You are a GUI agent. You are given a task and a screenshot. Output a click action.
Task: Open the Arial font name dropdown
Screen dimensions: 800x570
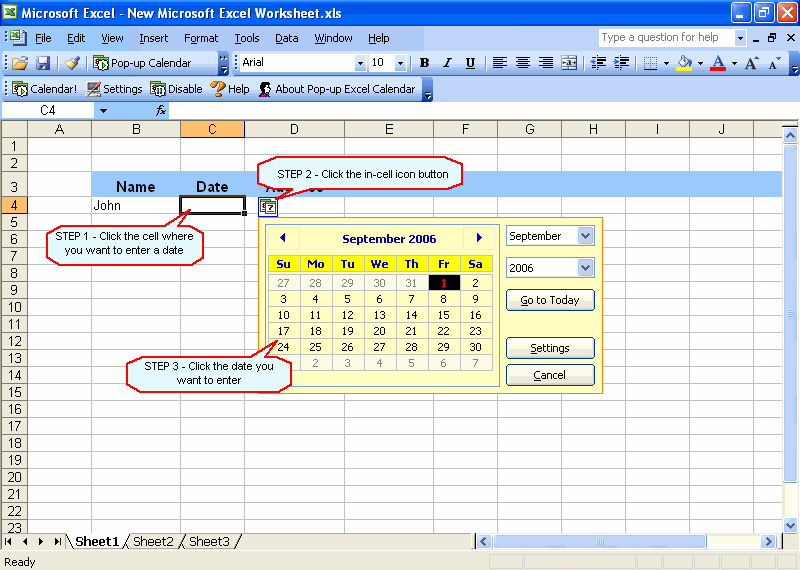coord(360,63)
